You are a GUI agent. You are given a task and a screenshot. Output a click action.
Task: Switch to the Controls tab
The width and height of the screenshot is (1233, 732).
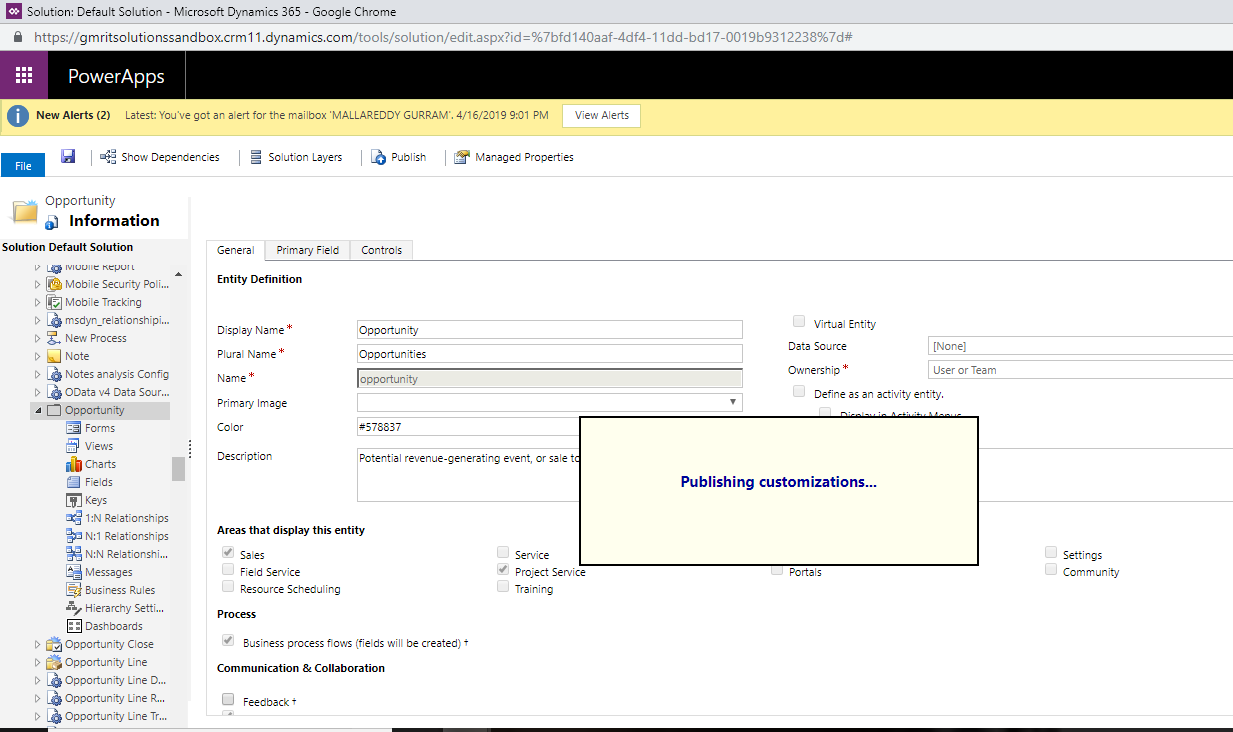coord(382,250)
